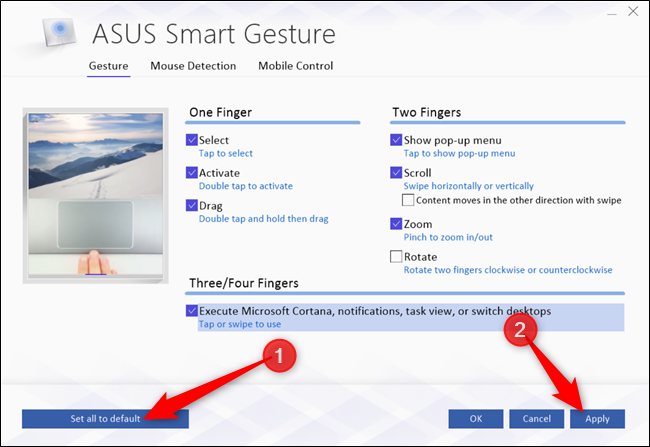Image resolution: width=650 pixels, height=447 pixels.
Task: Enable the Rotate two-finger gesture
Action: pyautogui.click(x=396, y=257)
